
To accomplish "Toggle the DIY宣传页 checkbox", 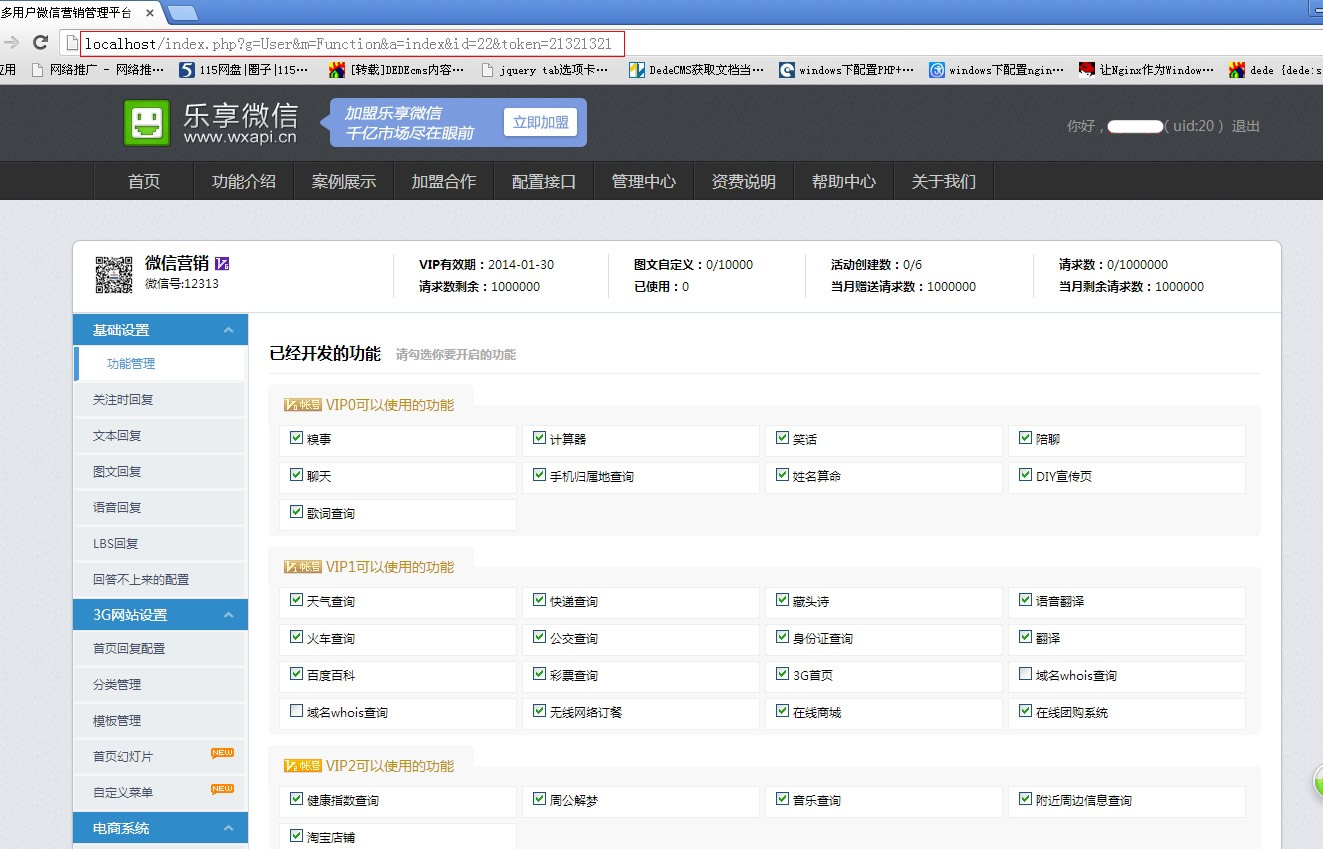I will coord(1026,475).
